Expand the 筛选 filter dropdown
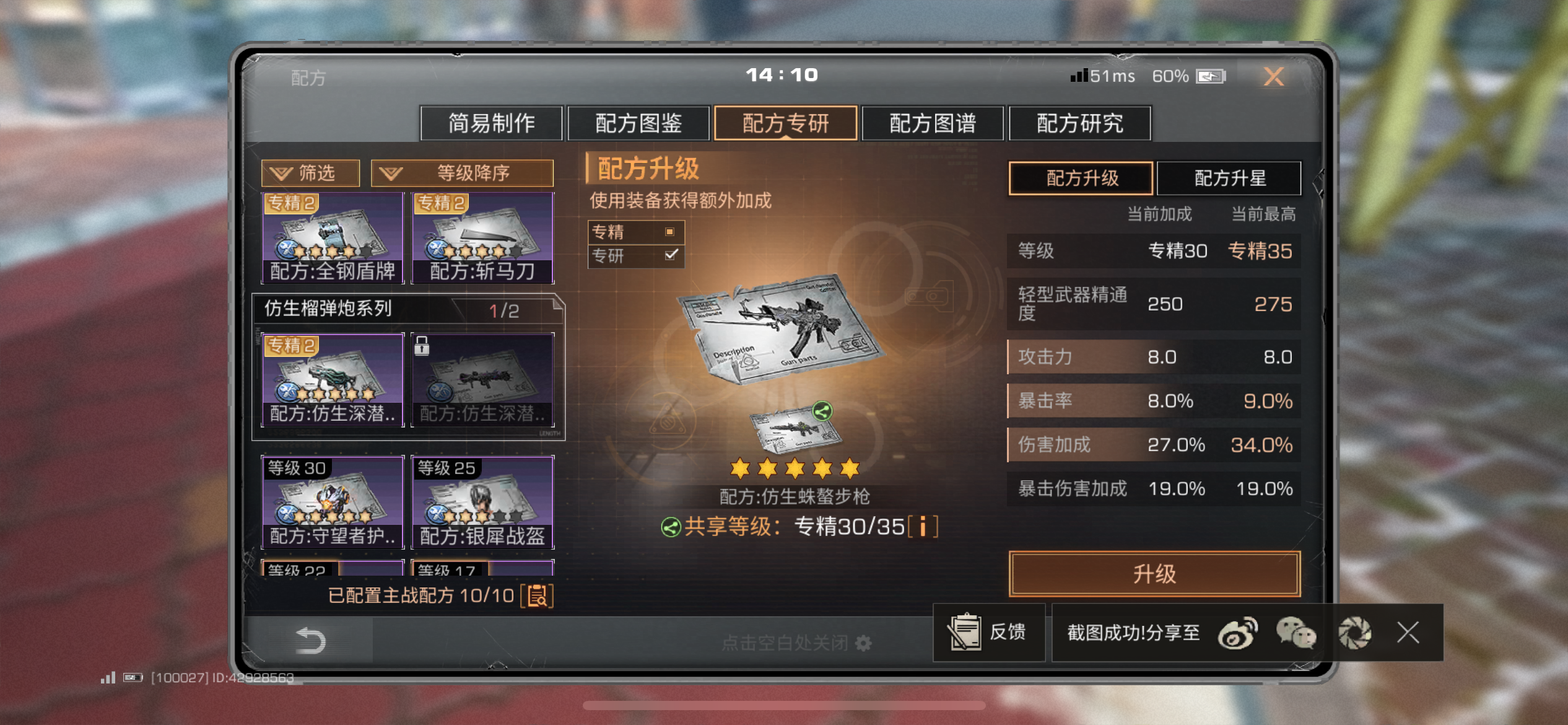Image resolution: width=1568 pixels, height=725 pixels. [310, 173]
